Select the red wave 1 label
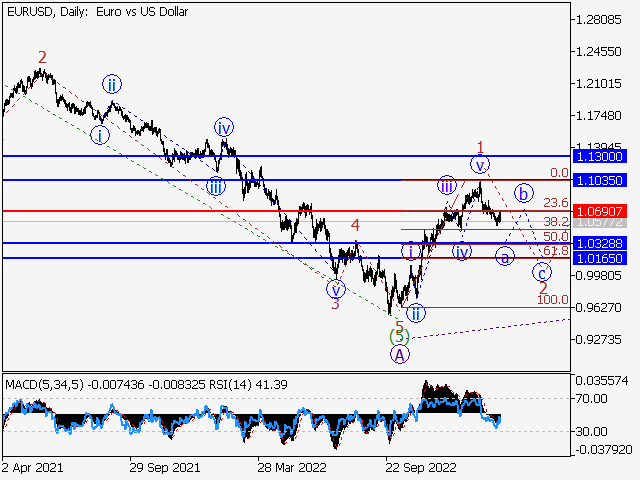 click(x=480, y=147)
